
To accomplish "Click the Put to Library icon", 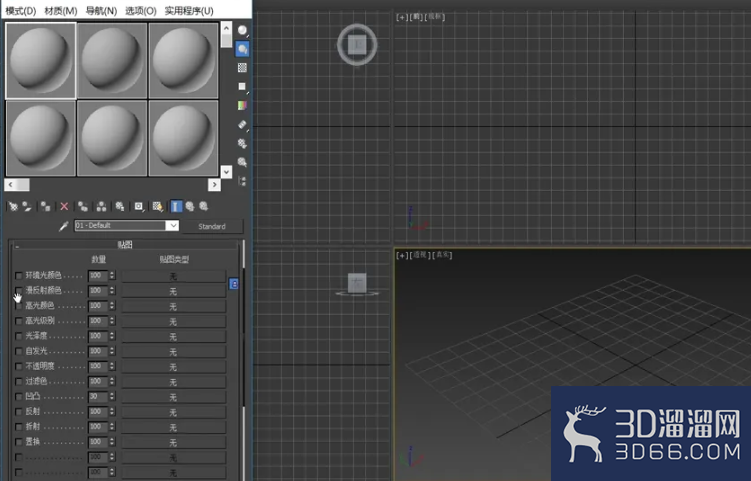I will (x=120, y=206).
